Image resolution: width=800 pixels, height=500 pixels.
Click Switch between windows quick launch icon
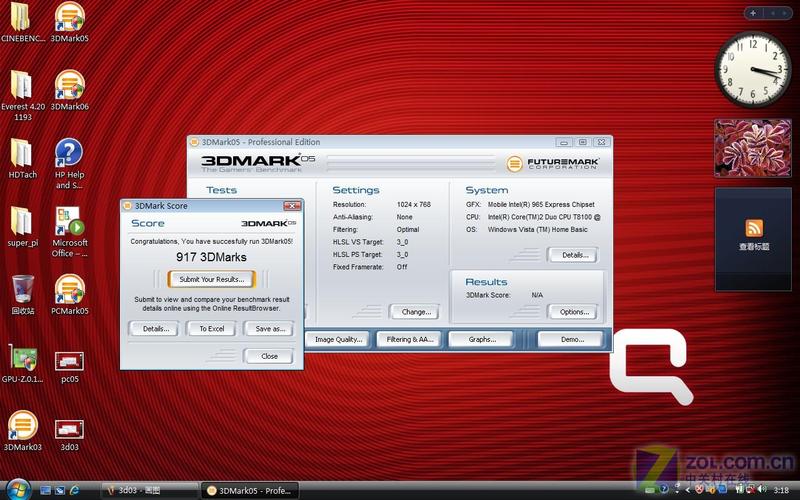[x=60, y=490]
